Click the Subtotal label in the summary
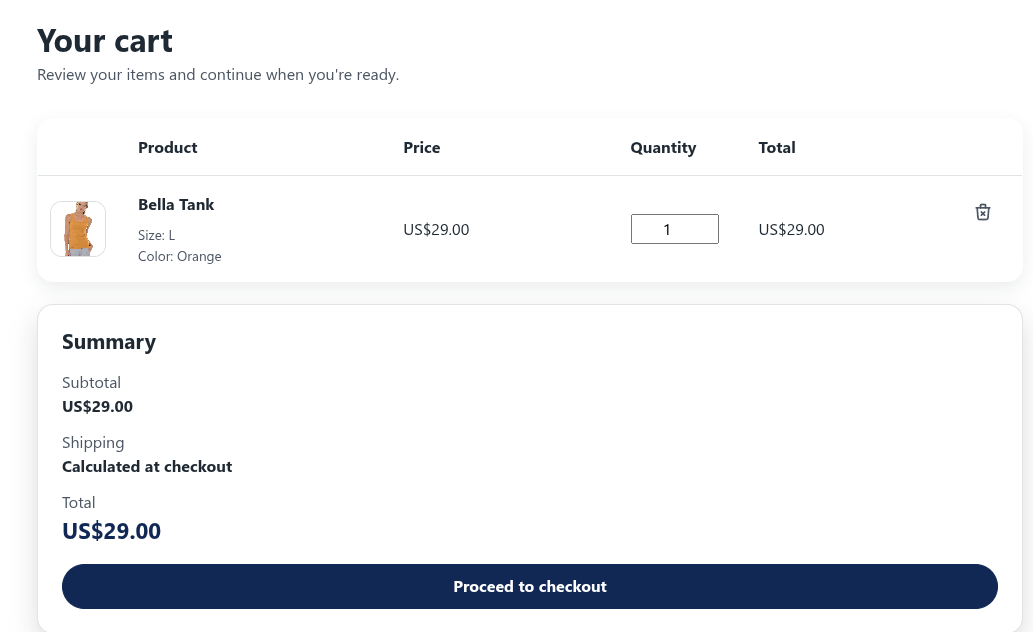 [91, 382]
